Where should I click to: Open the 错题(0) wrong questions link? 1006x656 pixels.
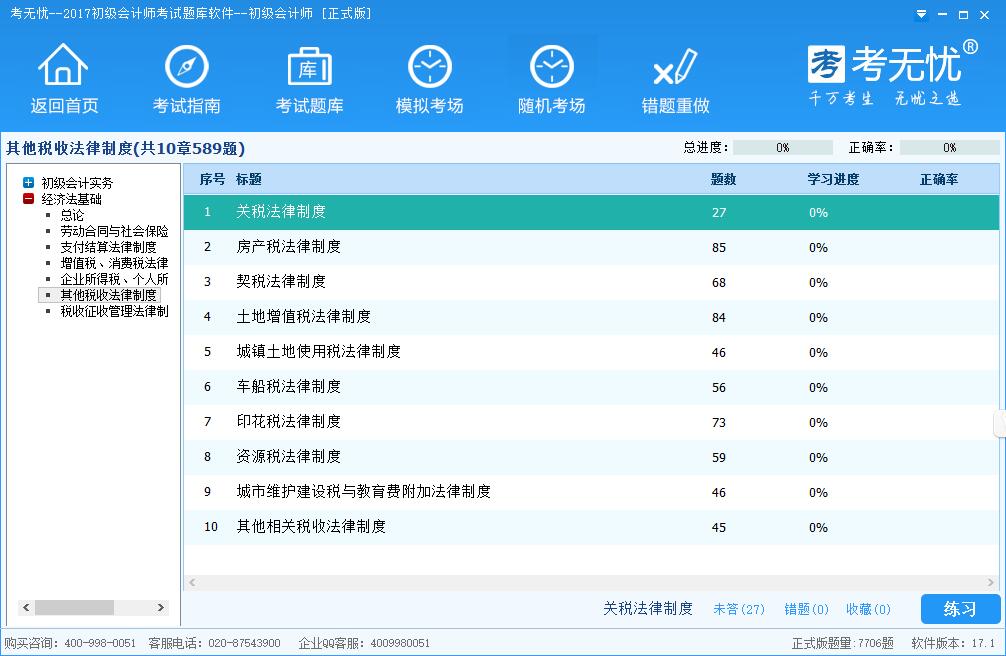point(806,609)
